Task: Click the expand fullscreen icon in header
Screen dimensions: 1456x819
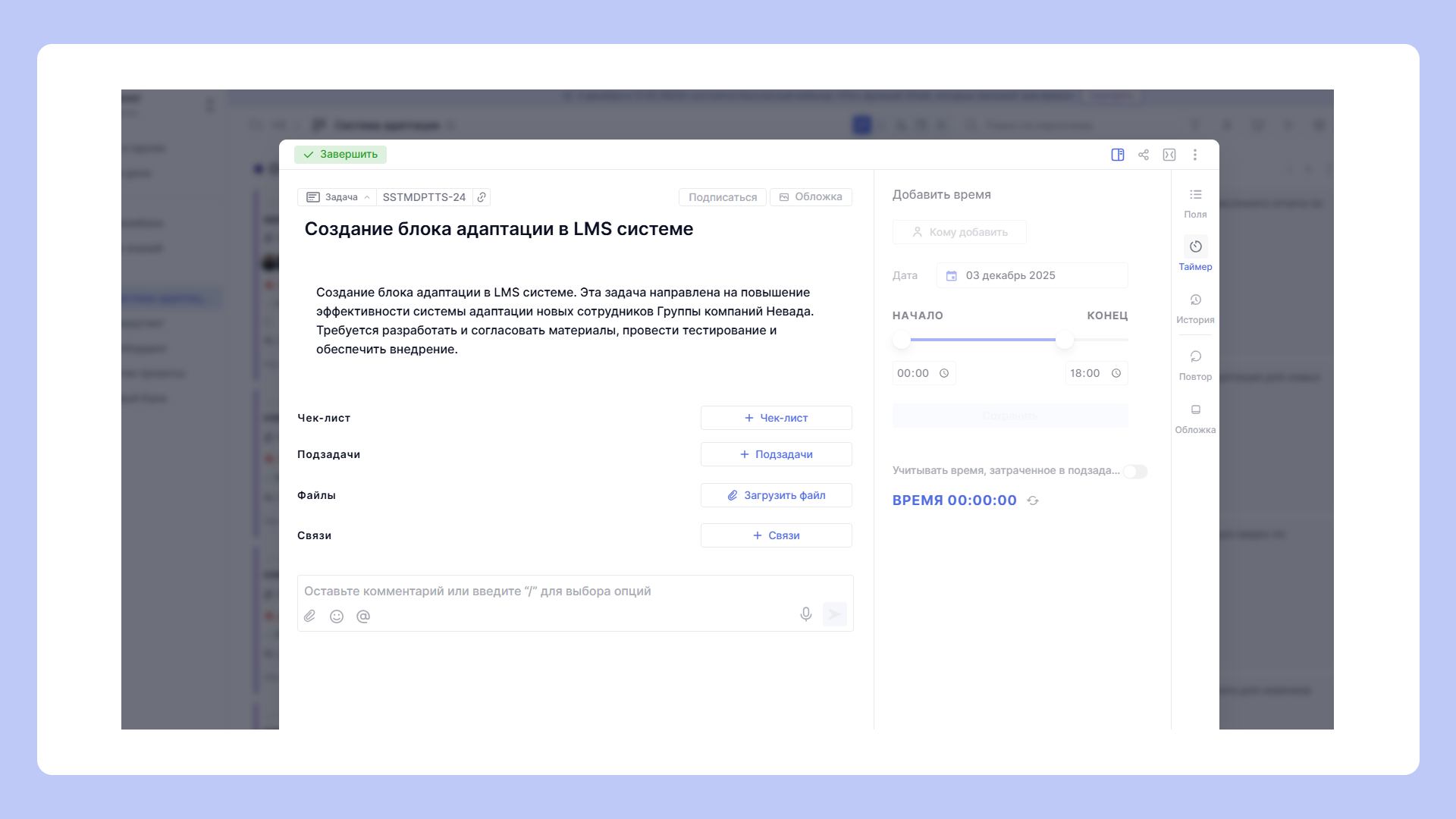Action: (x=1169, y=155)
